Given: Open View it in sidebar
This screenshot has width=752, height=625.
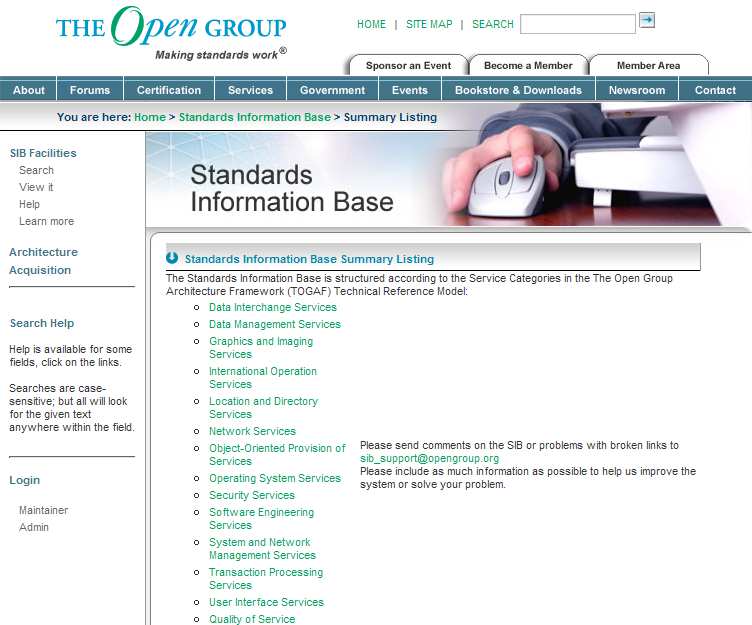Looking at the screenshot, I should [36, 187].
